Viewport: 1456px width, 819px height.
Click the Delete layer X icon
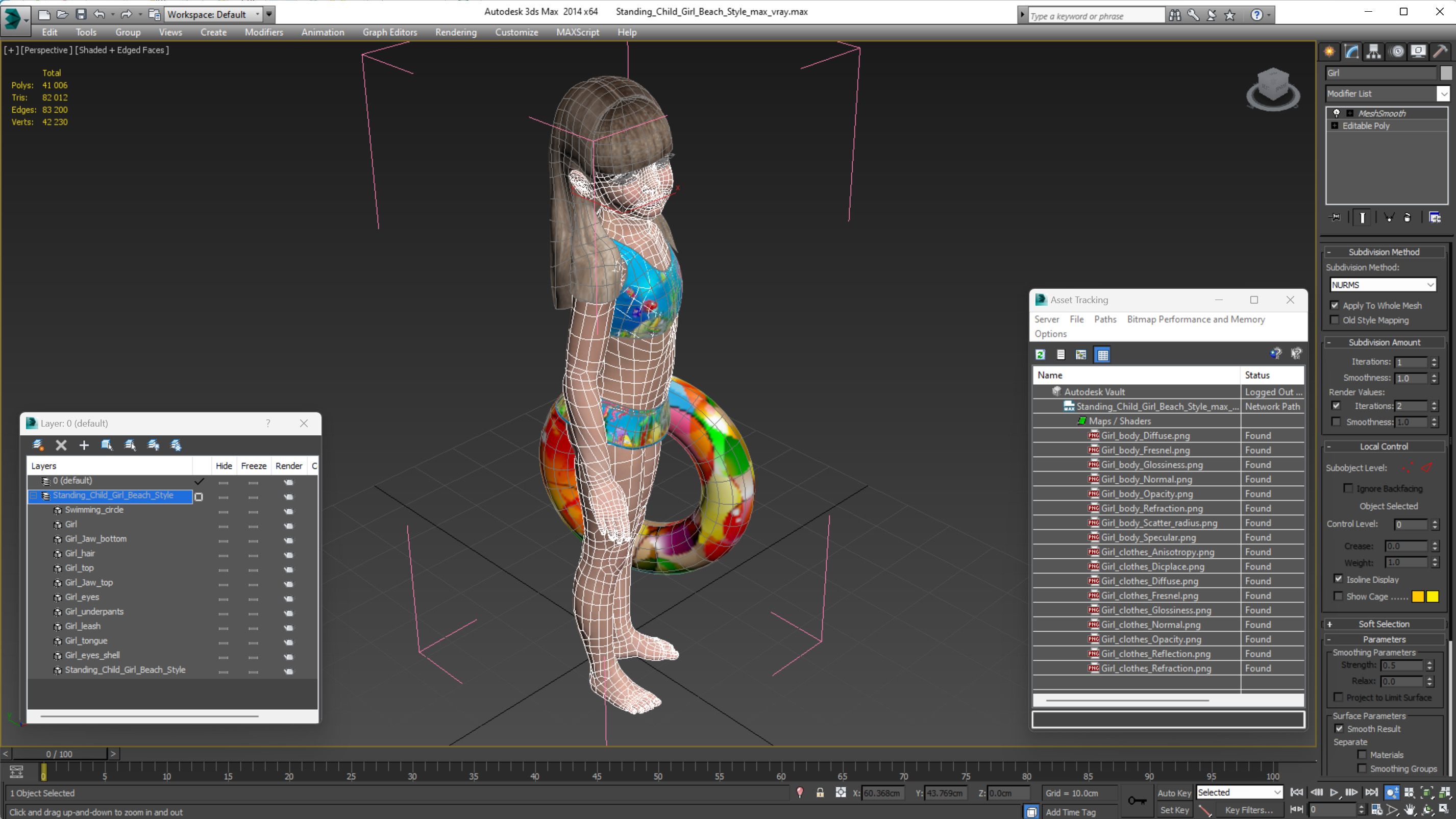(x=61, y=445)
